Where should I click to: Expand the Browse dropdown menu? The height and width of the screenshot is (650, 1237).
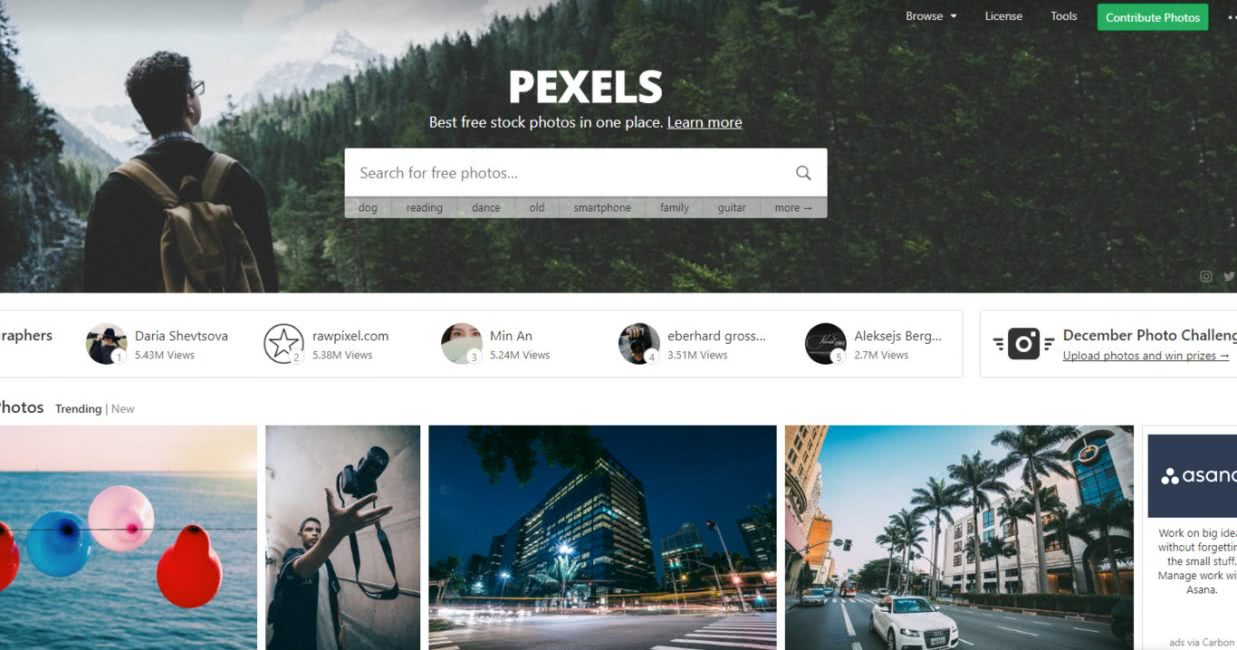pyautogui.click(x=931, y=16)
